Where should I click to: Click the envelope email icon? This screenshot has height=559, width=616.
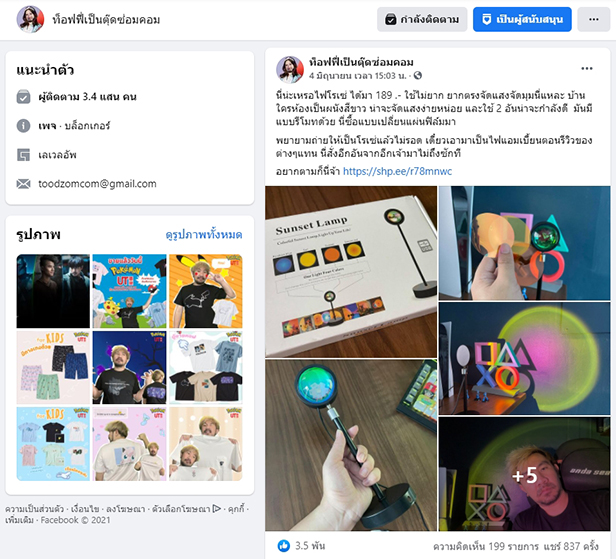24,183
